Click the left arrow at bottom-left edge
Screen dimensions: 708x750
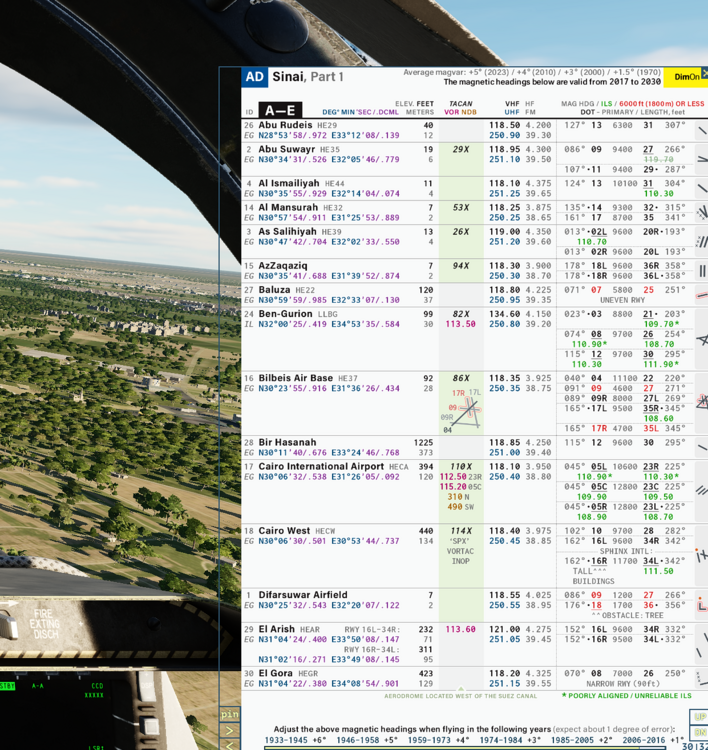230,744
